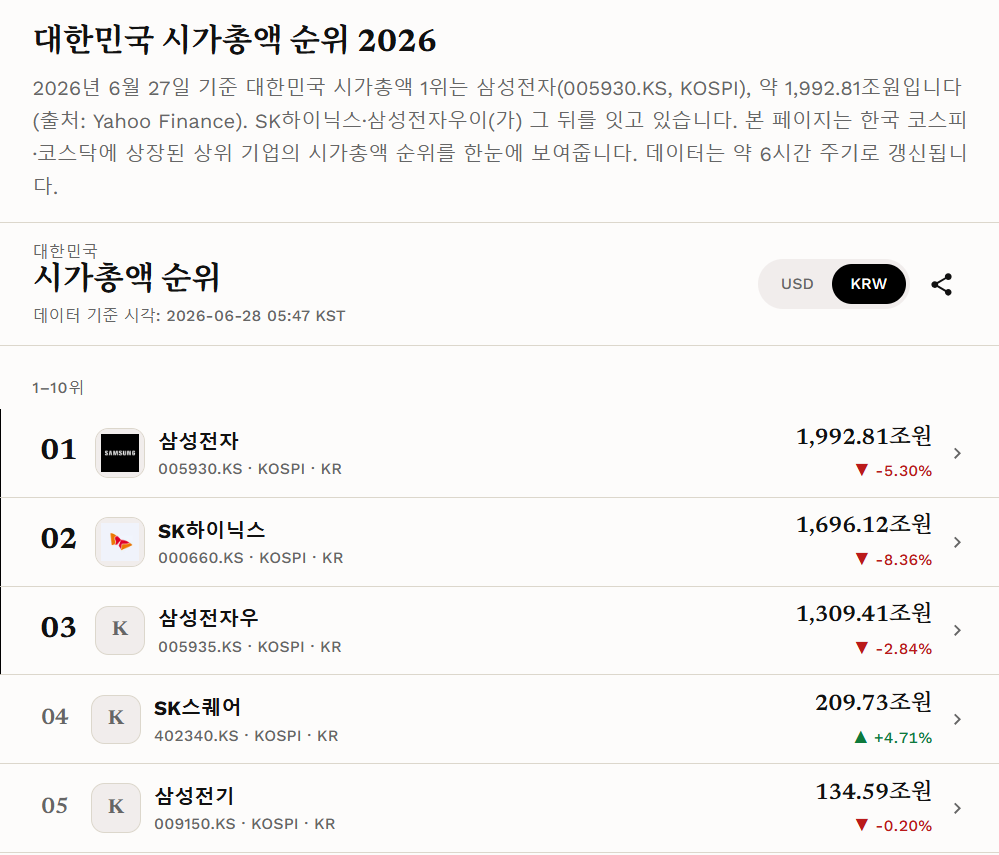Open the 삼성전자 company name link
This screenshot has height=855, width=999.
coord(198,440)
